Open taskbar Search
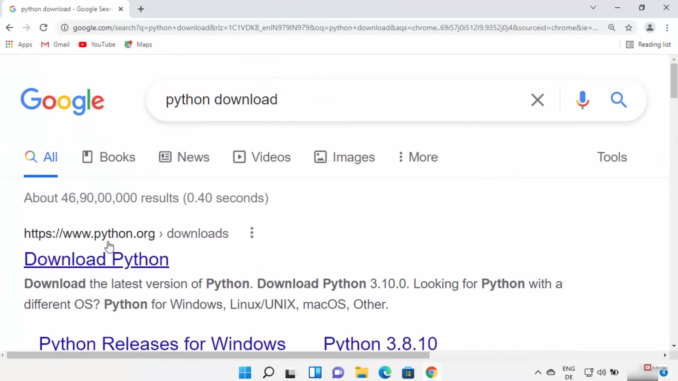The image size is (678, 381). tap(268, 372)
